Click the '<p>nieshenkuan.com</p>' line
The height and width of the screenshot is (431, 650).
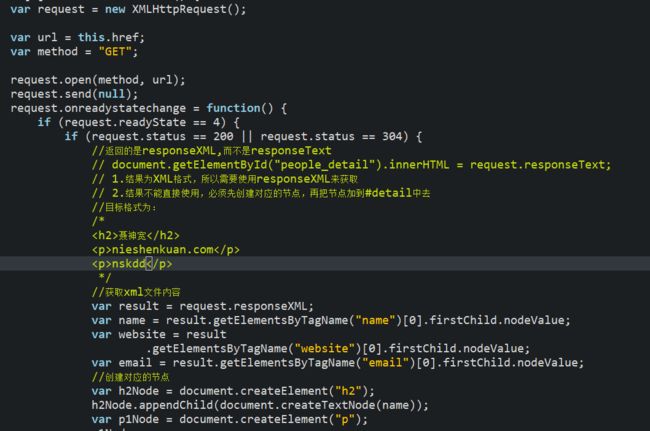click(166, 249)
